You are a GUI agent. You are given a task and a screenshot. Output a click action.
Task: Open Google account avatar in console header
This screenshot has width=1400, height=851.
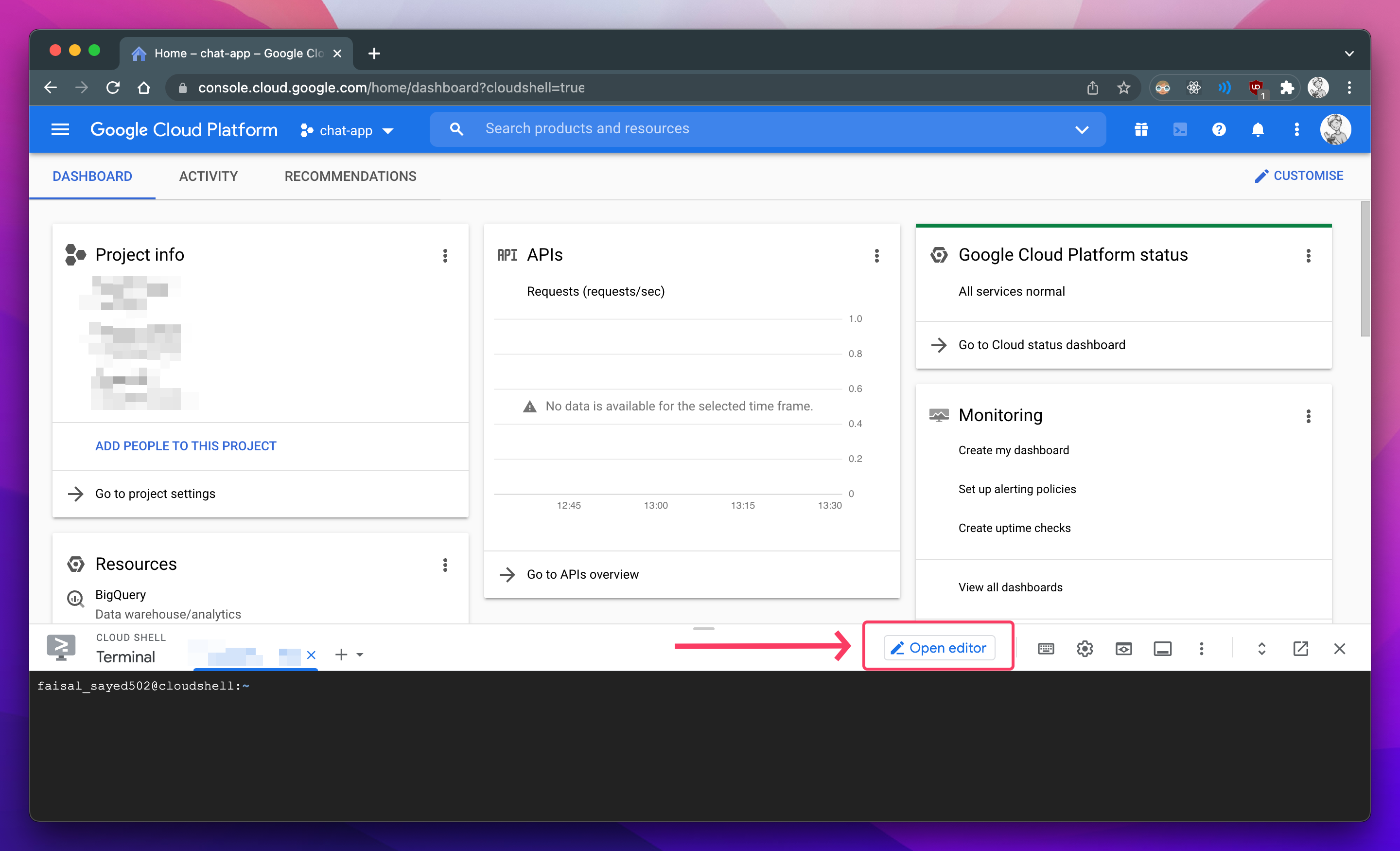tap(1335, 130)
